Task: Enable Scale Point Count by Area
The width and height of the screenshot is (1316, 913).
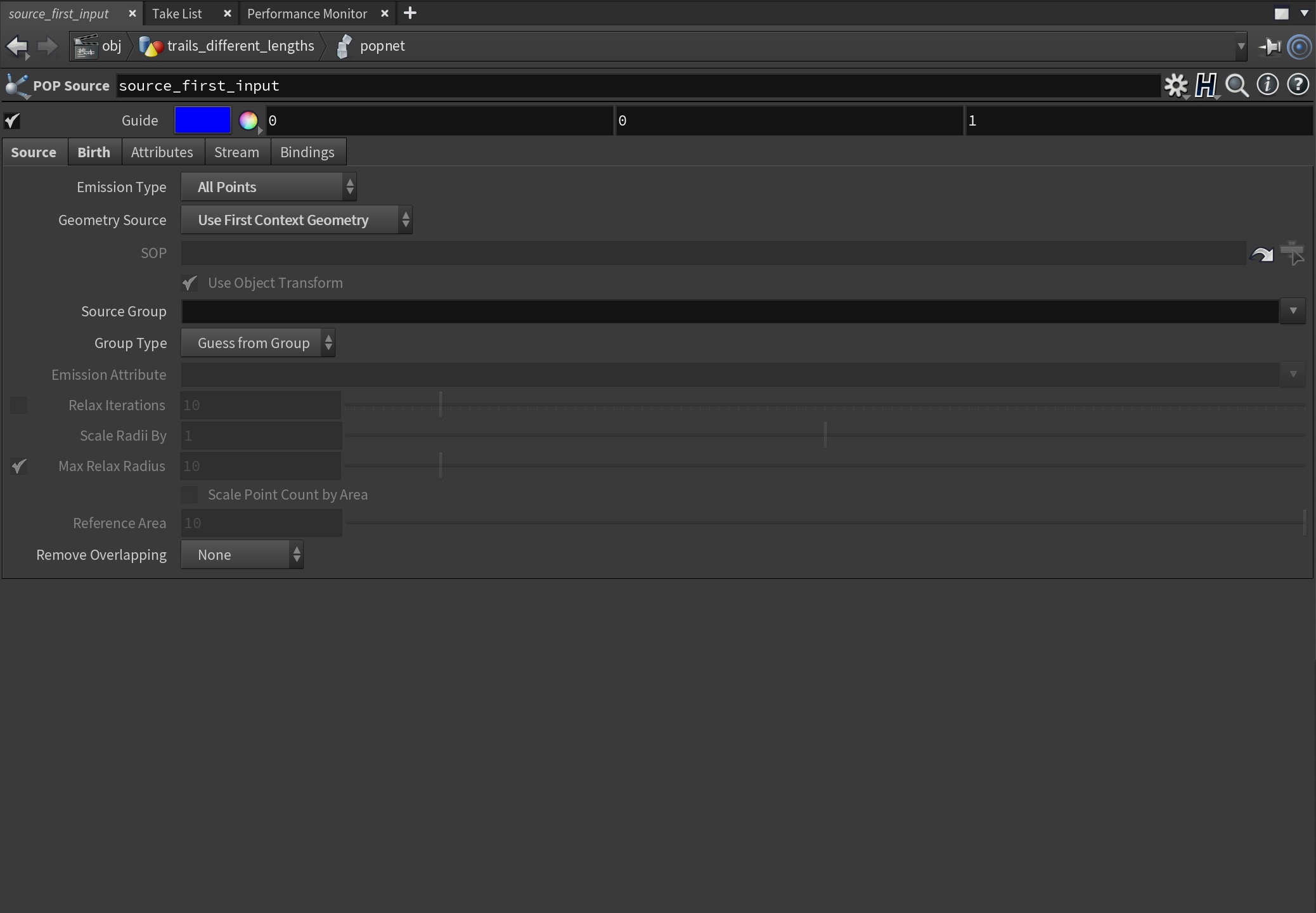Action: [x=190, y=495]
